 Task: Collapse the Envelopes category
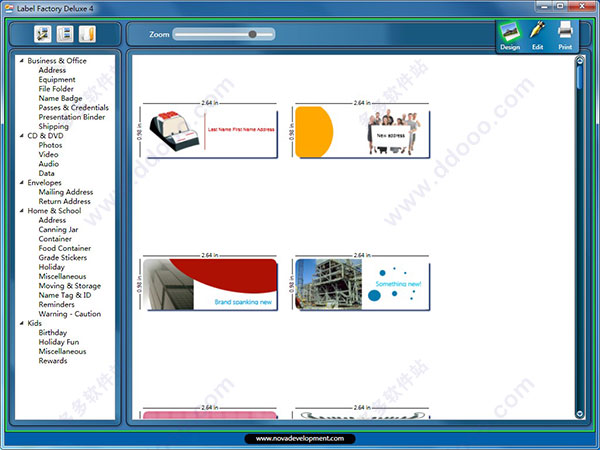point(22,183)
